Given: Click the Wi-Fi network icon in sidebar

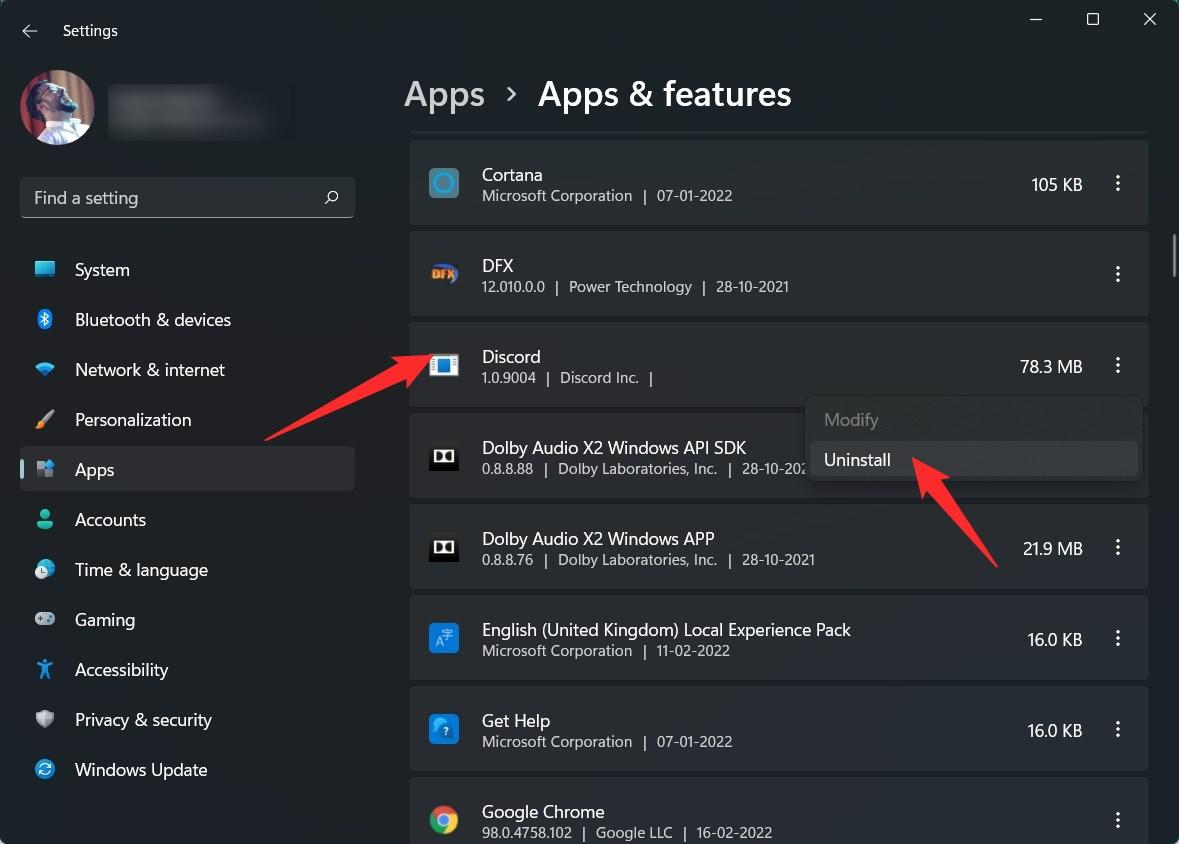Looking at the screenshot, I should pyautogui.click(x=45, y=369).
